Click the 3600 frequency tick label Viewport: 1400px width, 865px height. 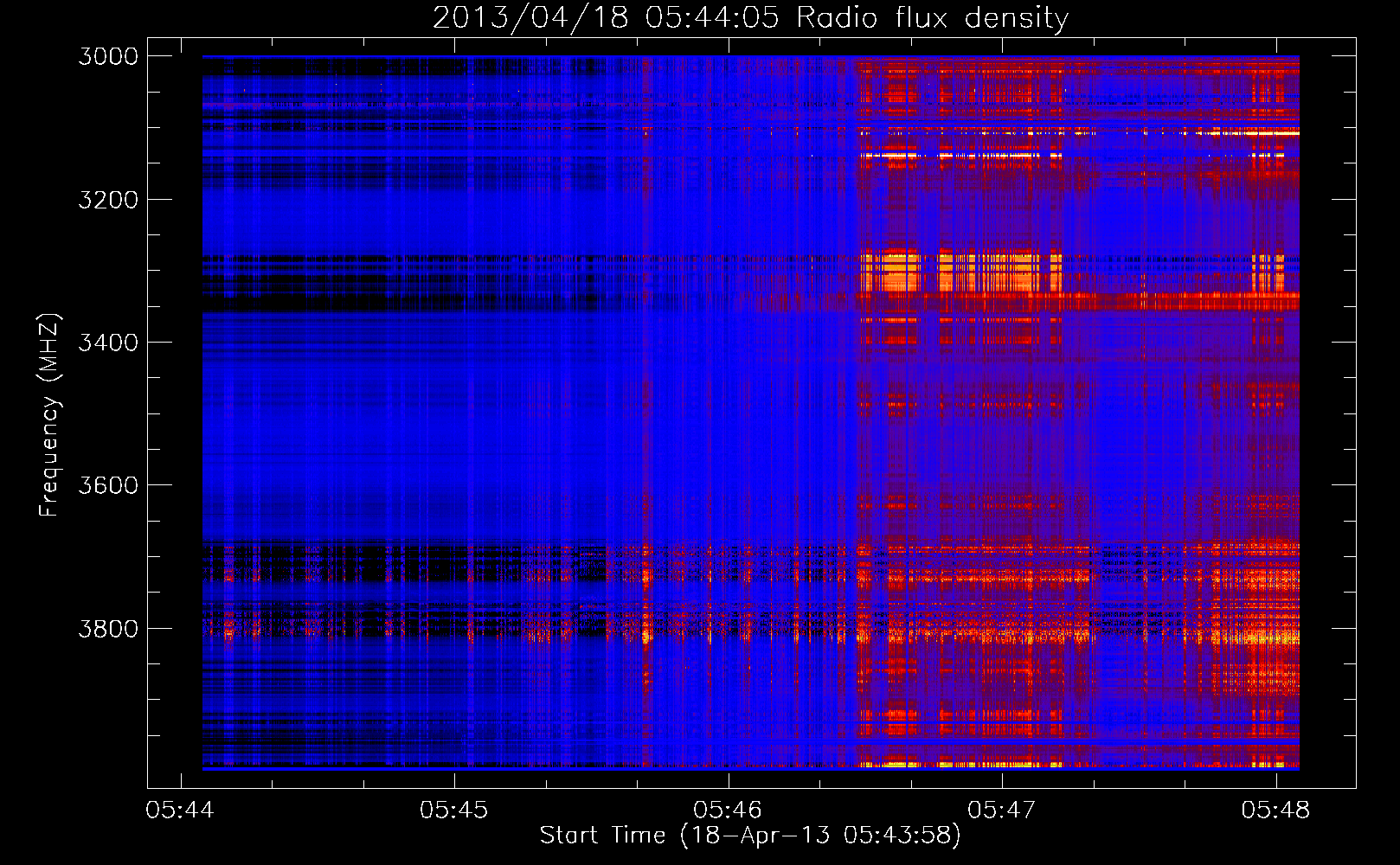pos(108,485)
